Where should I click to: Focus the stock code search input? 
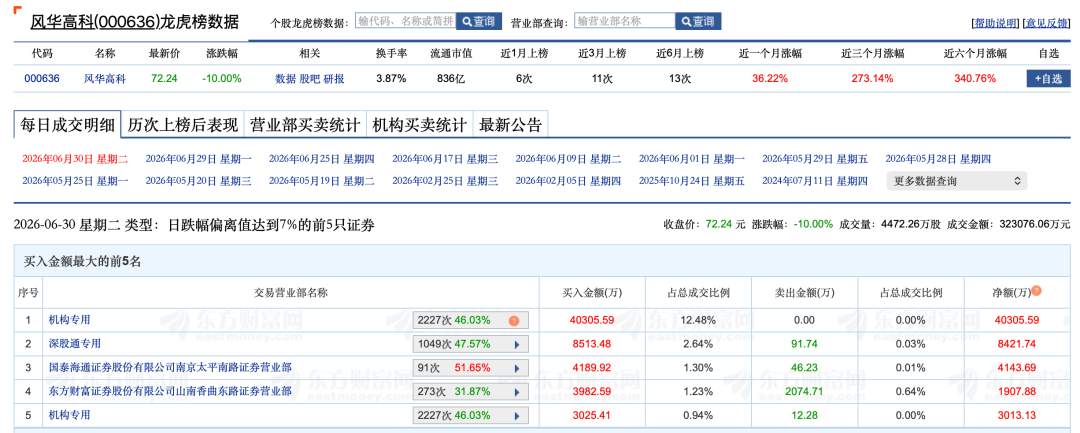point(406,21)
